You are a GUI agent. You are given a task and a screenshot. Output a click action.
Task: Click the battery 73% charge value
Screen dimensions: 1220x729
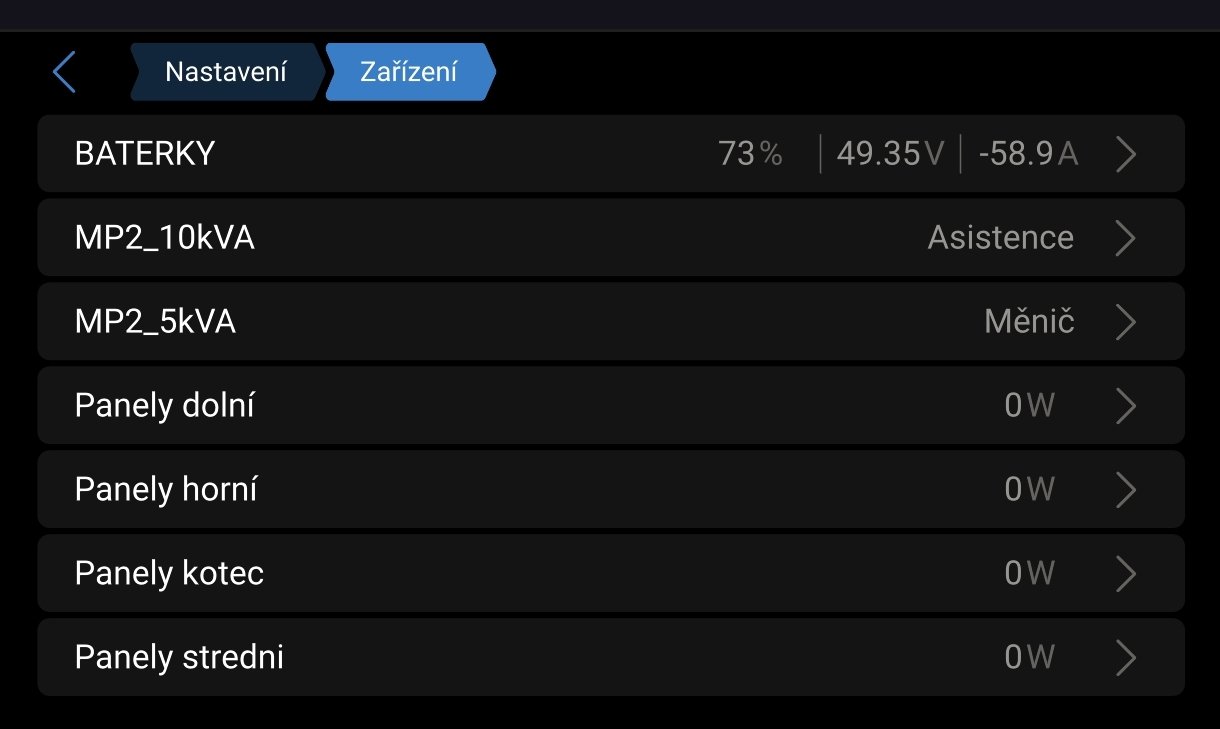[x=750, y=154]
